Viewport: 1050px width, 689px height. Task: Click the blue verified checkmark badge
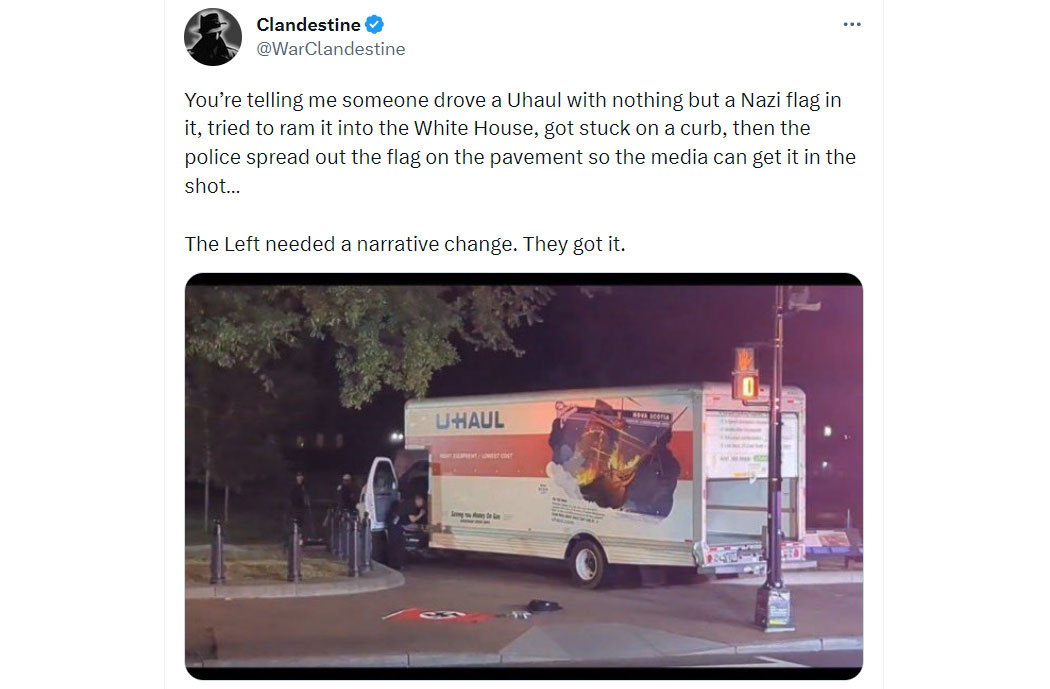coord(374,25)
